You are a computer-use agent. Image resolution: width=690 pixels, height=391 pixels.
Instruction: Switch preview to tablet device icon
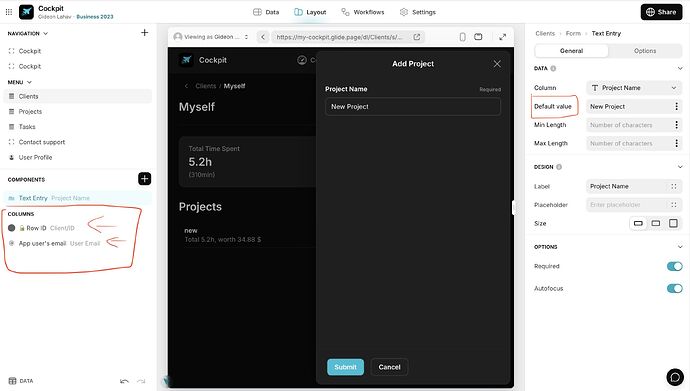(478, 37)
